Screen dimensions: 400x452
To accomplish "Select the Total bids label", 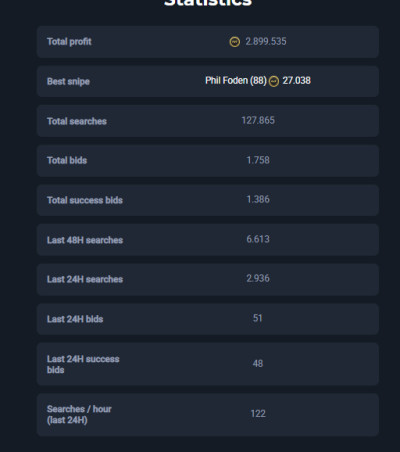I will 67,160.
